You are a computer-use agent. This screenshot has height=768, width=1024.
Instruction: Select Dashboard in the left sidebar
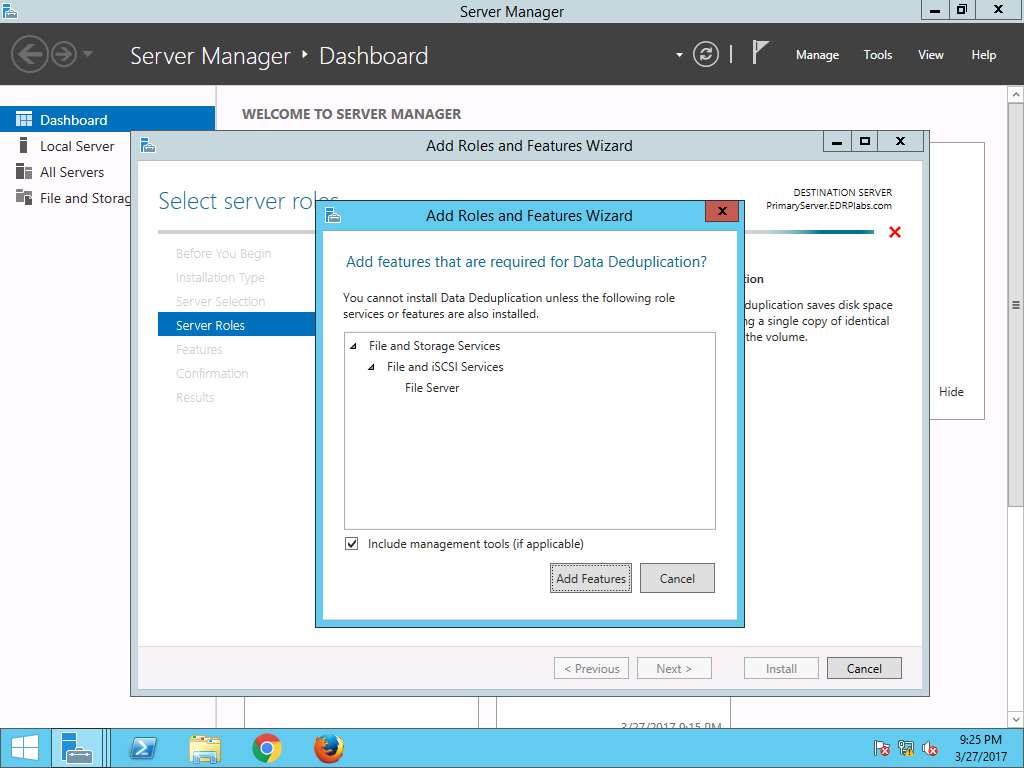coord(107,120)
